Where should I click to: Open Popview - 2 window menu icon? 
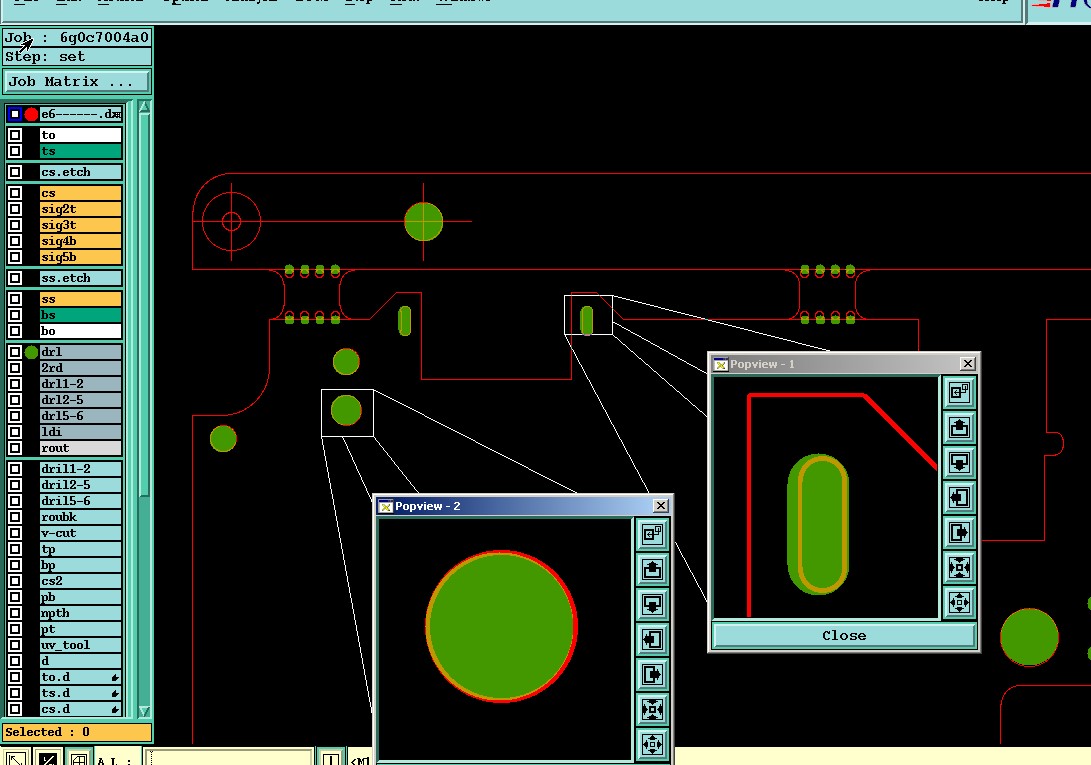pyautogui.click(x=385, y=506)
